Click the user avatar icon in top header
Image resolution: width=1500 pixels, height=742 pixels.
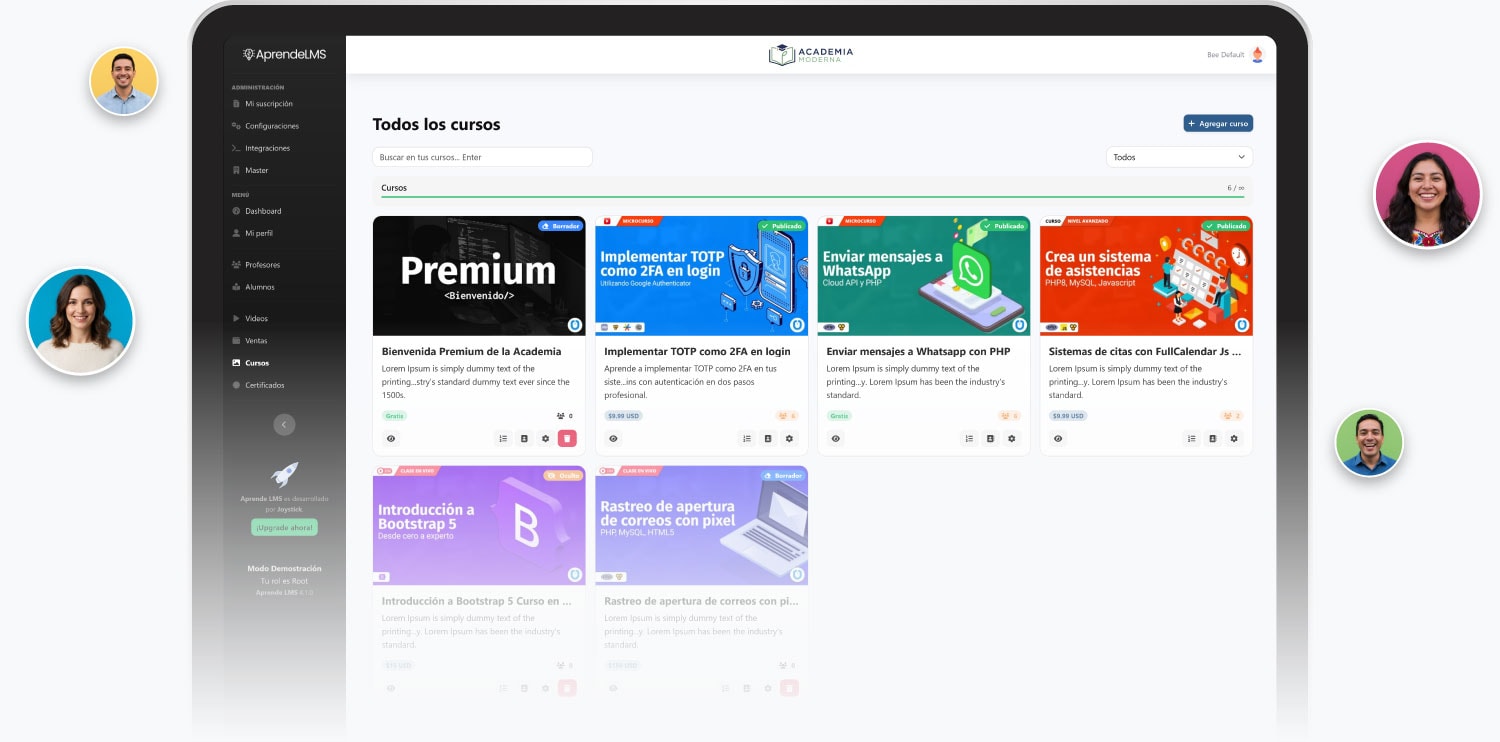[1257, 55]
